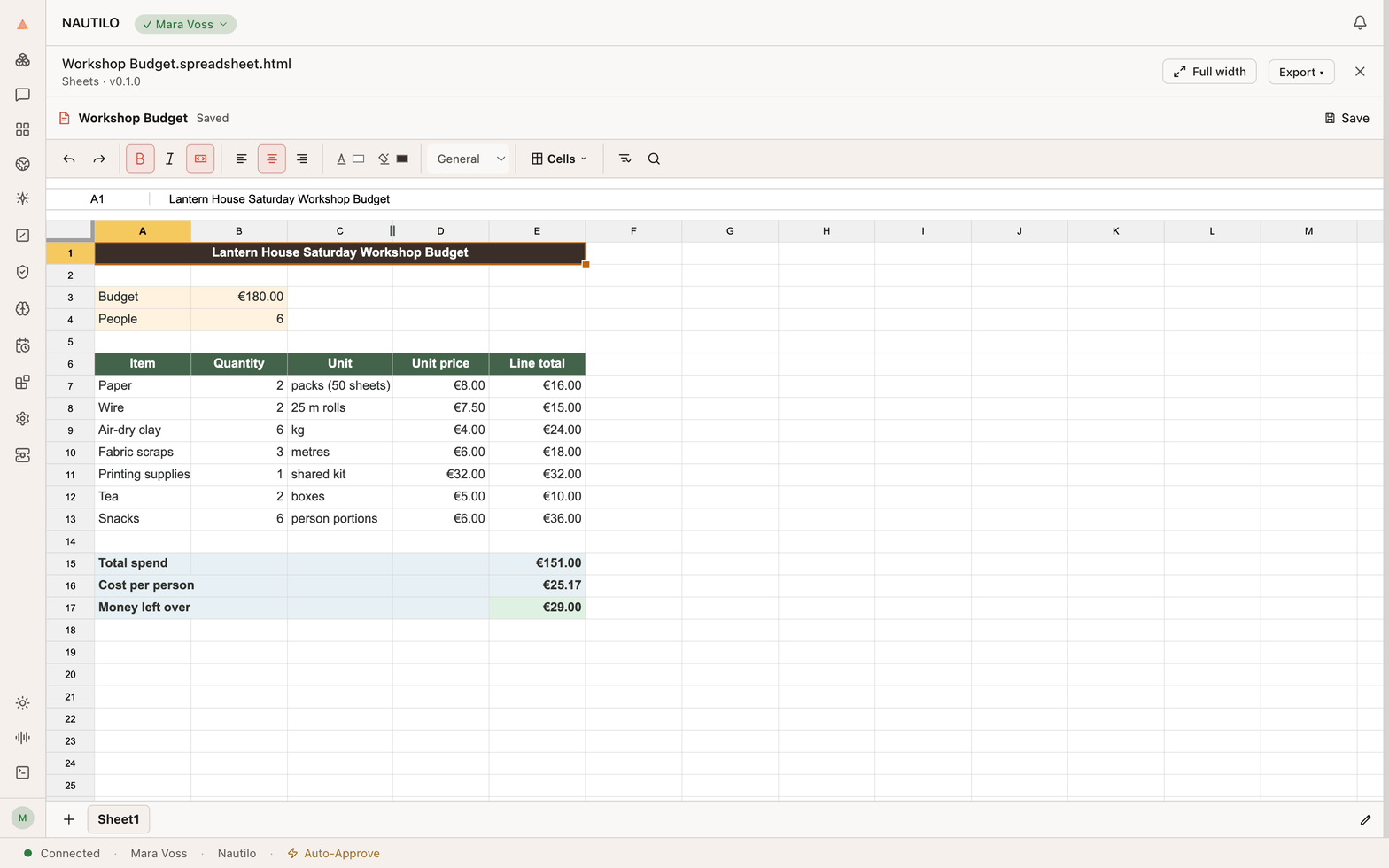
Task: Select column F header
Action: point(633,231)
